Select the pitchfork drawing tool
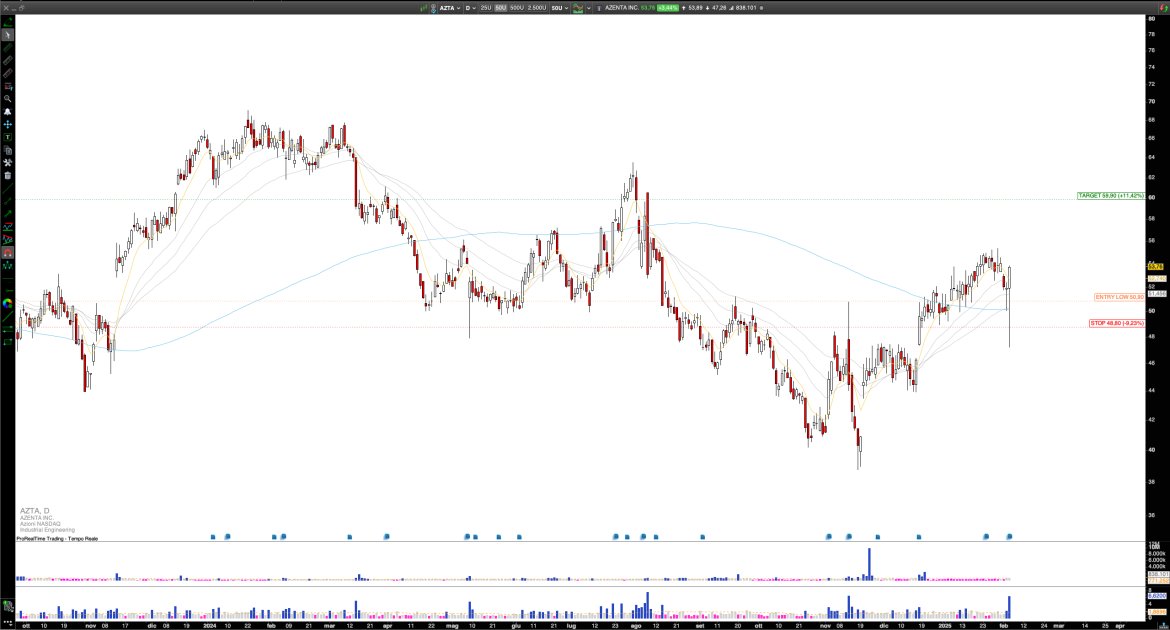 (x=7, y=265)
